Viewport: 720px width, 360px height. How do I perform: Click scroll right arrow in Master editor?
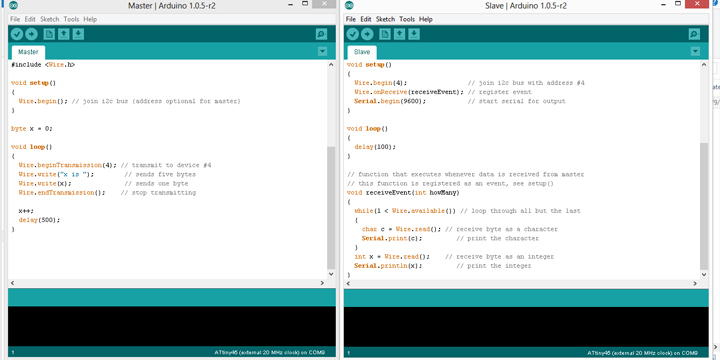tap(323, 284)
